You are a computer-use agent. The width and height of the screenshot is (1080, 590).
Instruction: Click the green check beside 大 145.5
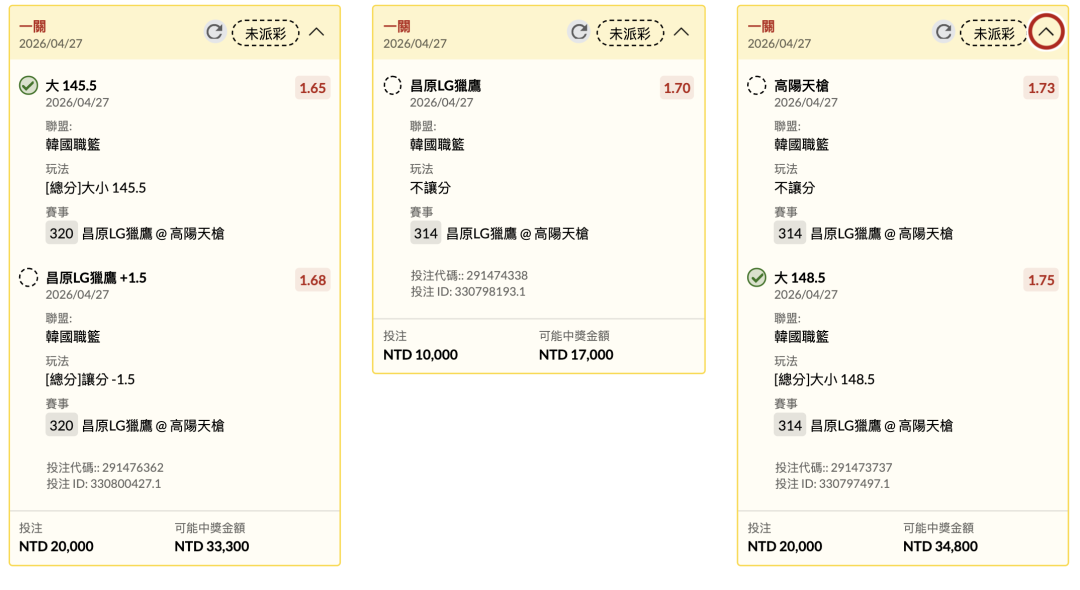coord(29,86)
